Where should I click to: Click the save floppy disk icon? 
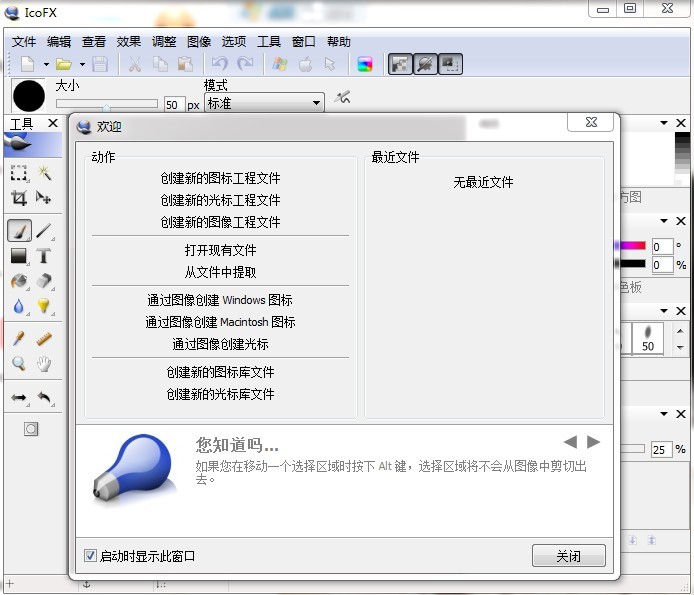[100, 65]
